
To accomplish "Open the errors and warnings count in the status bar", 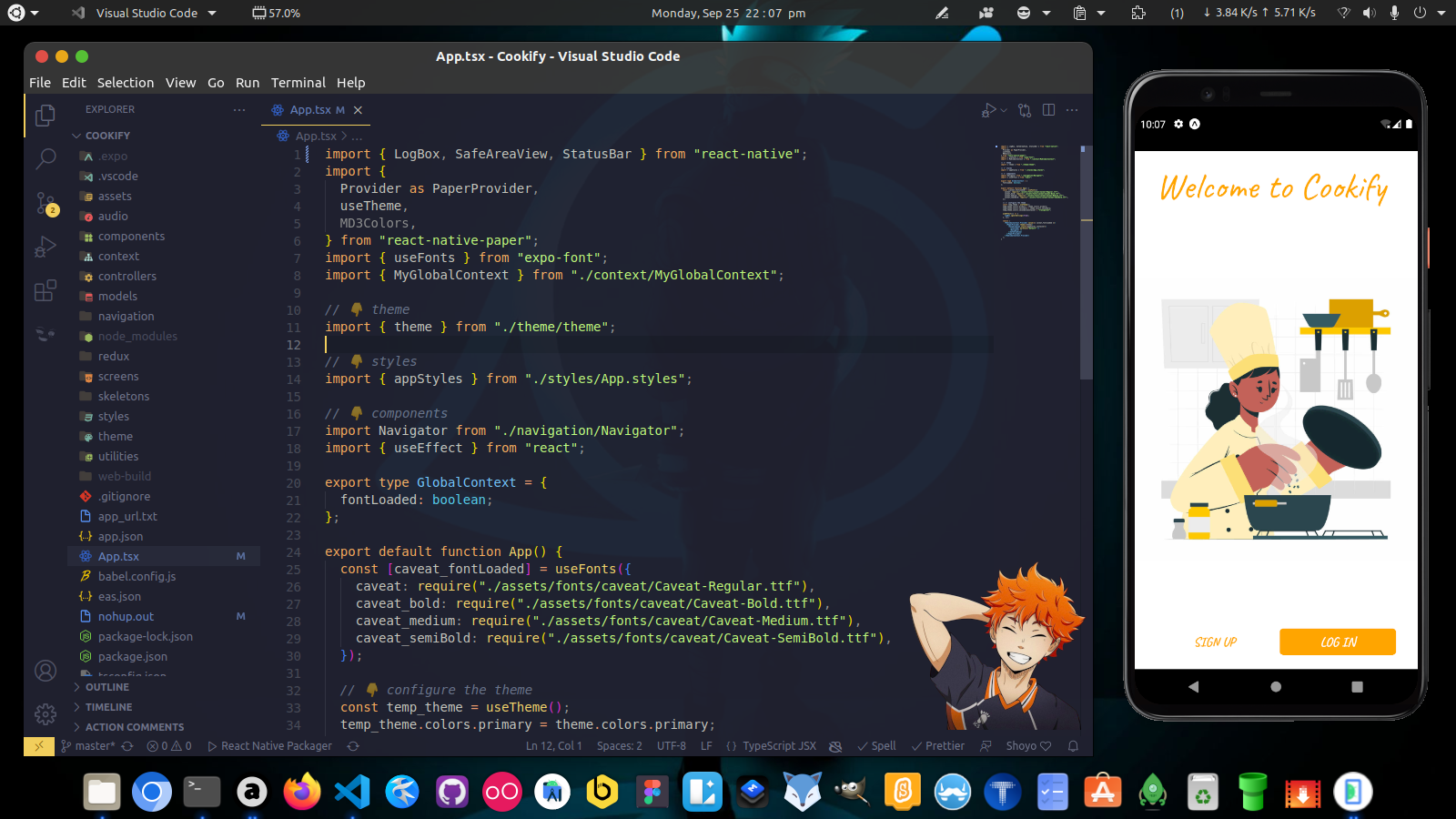I will (x=169, y=746).
